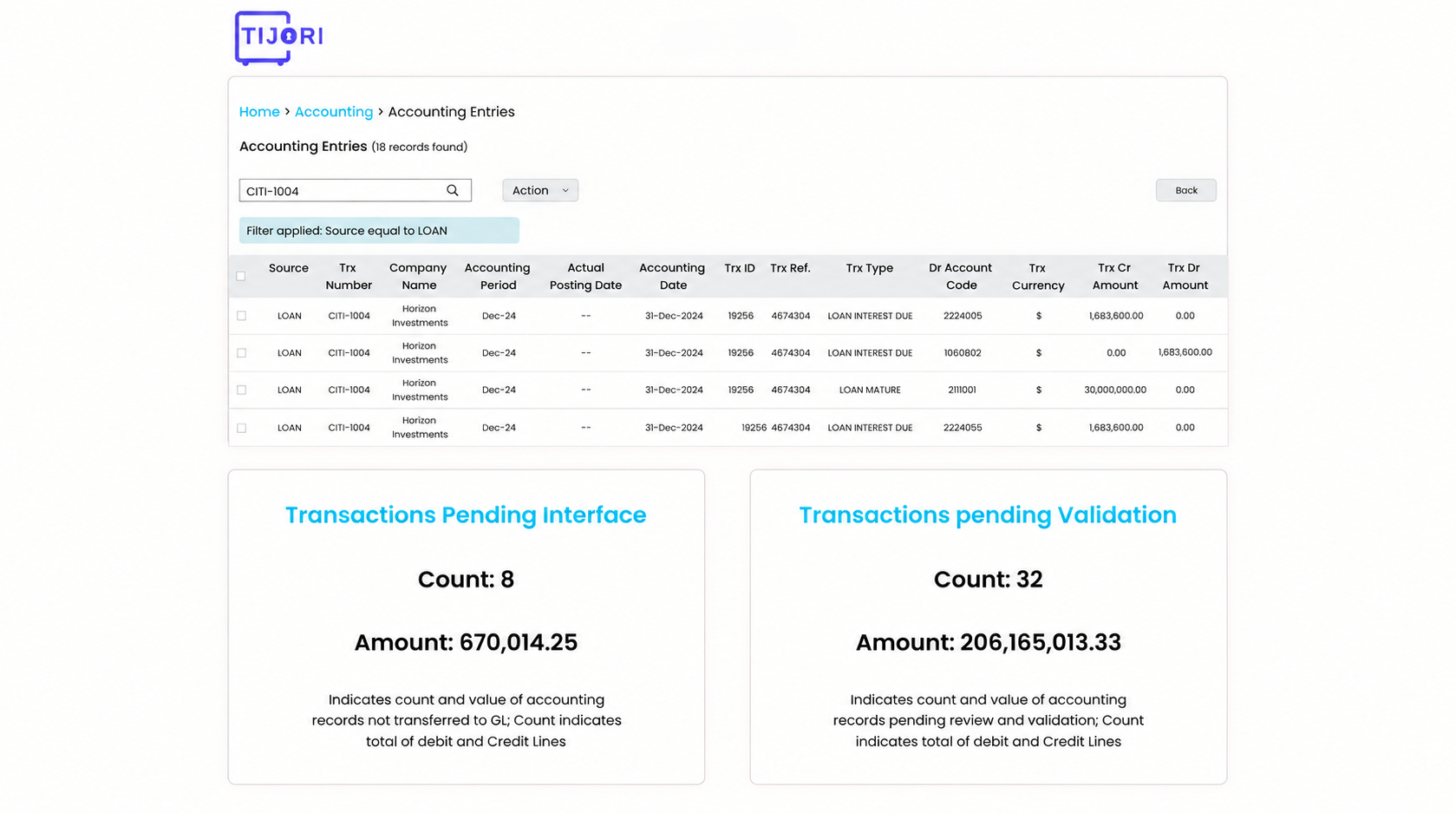
Task: Click the Count: 8 value
Action: [x=466, y=580]
